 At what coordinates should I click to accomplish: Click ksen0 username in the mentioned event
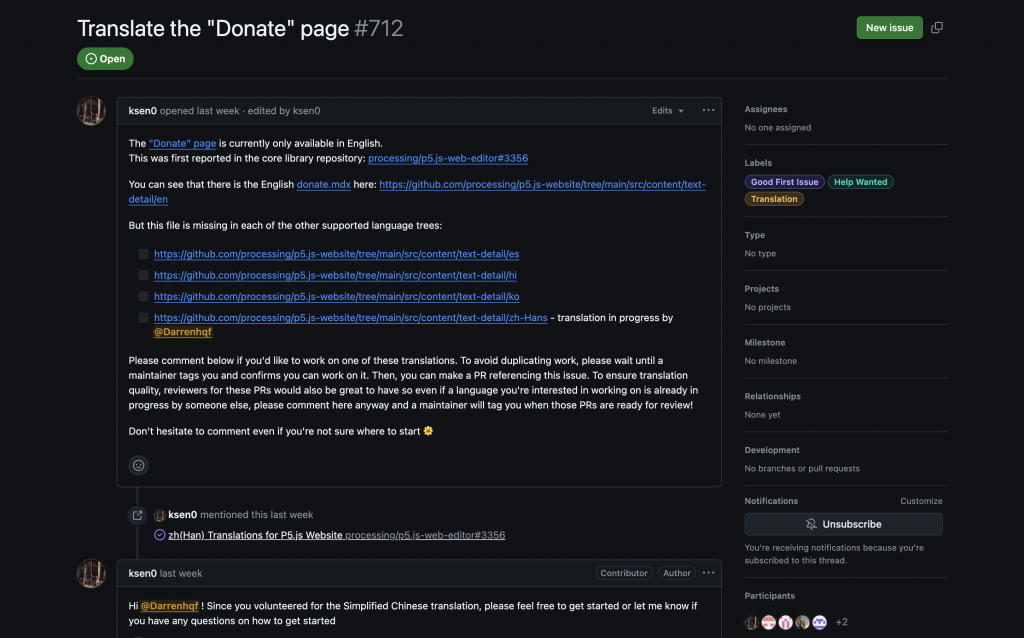[182, 515]
